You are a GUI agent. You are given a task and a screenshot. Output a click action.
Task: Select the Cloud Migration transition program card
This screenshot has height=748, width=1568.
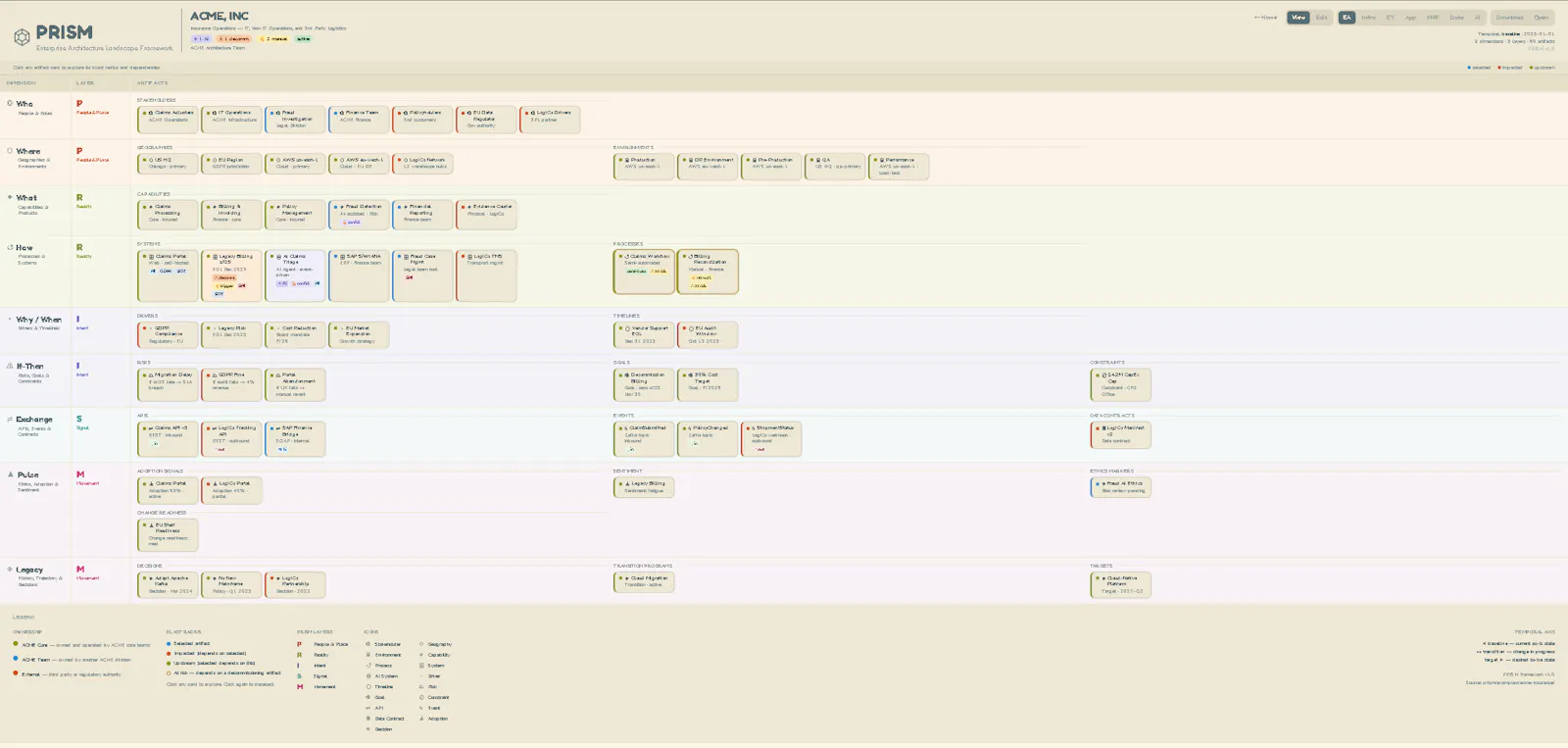click(644, 582)
